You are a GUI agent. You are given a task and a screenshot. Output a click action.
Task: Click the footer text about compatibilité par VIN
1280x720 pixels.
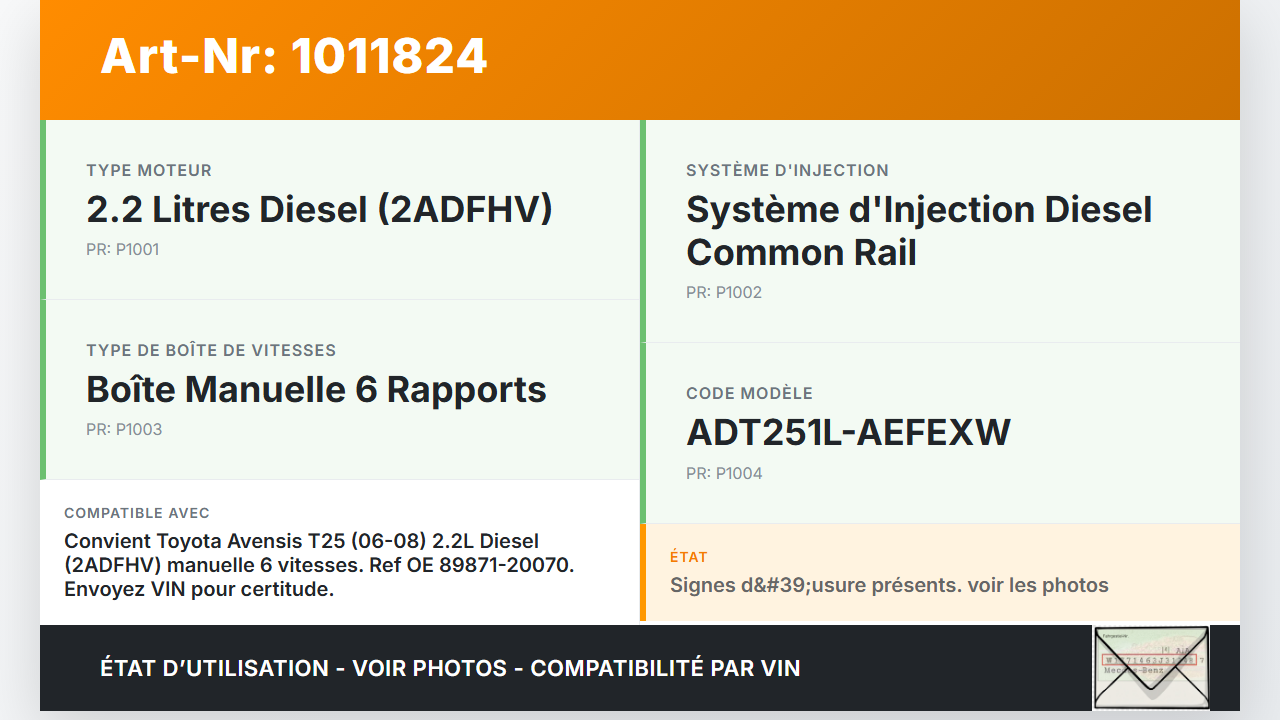pyautogui.click(x=450, y=668)
